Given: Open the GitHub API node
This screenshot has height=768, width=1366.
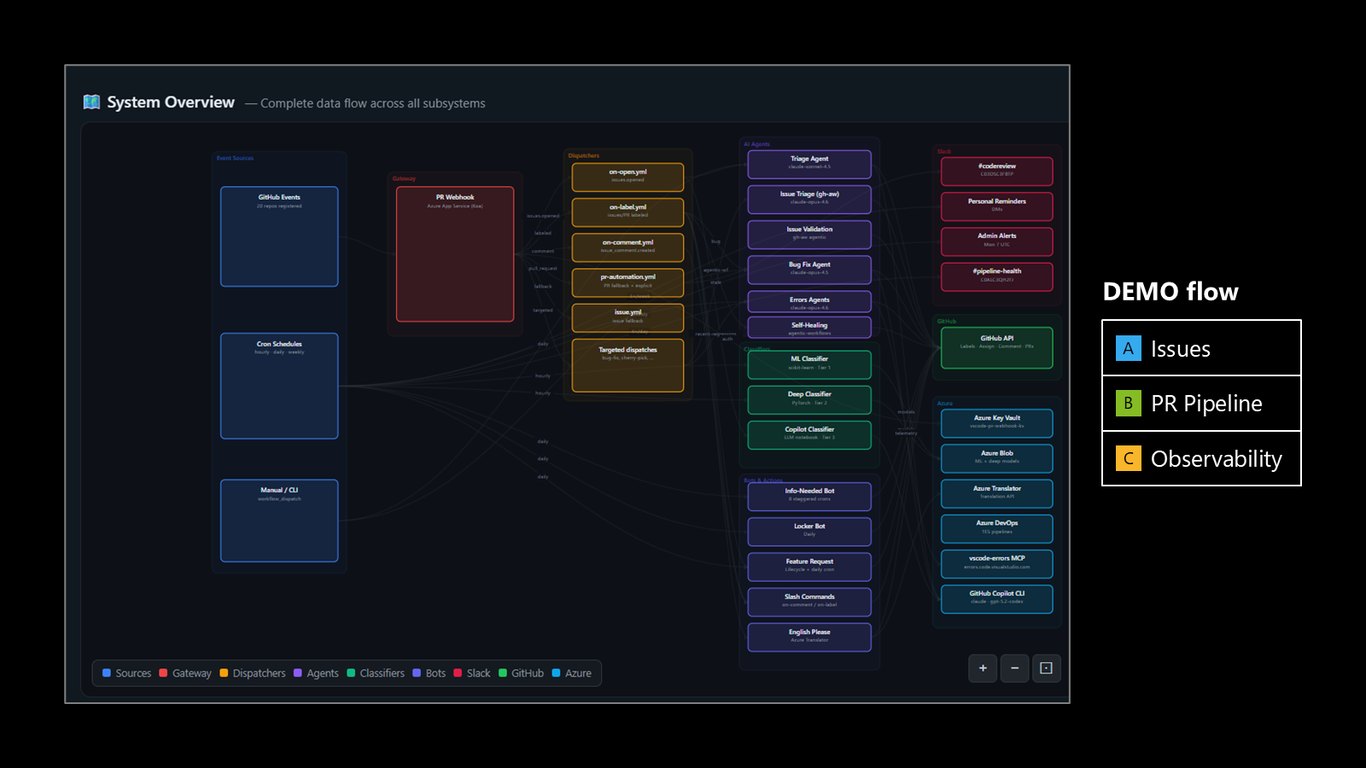Looking at the screenshot, I should (x=996, y=348).
